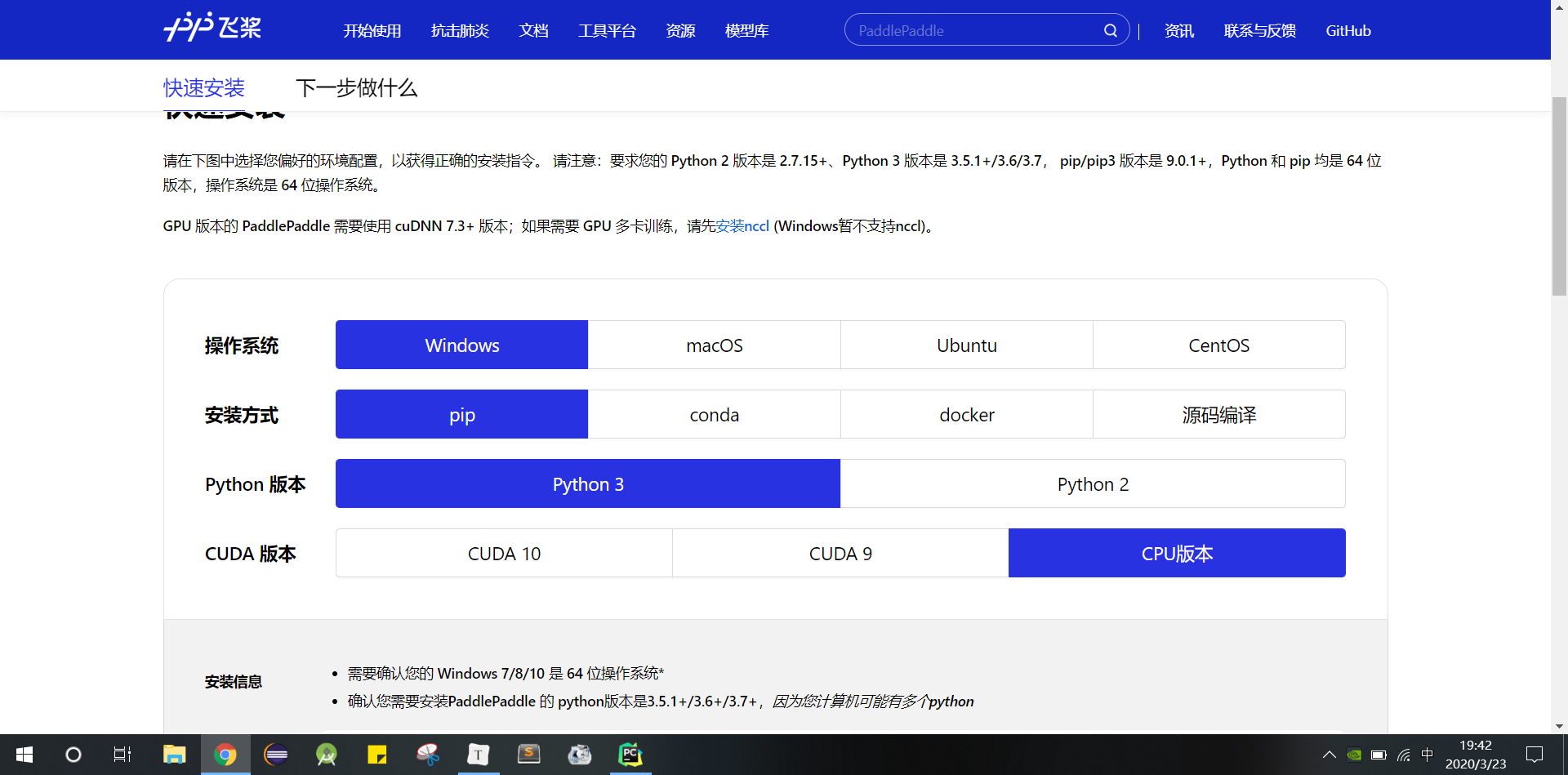The width and height of the screenshot is (1568, 775).
Task: Select macOS as the operating system
Action: coord(714,345)
